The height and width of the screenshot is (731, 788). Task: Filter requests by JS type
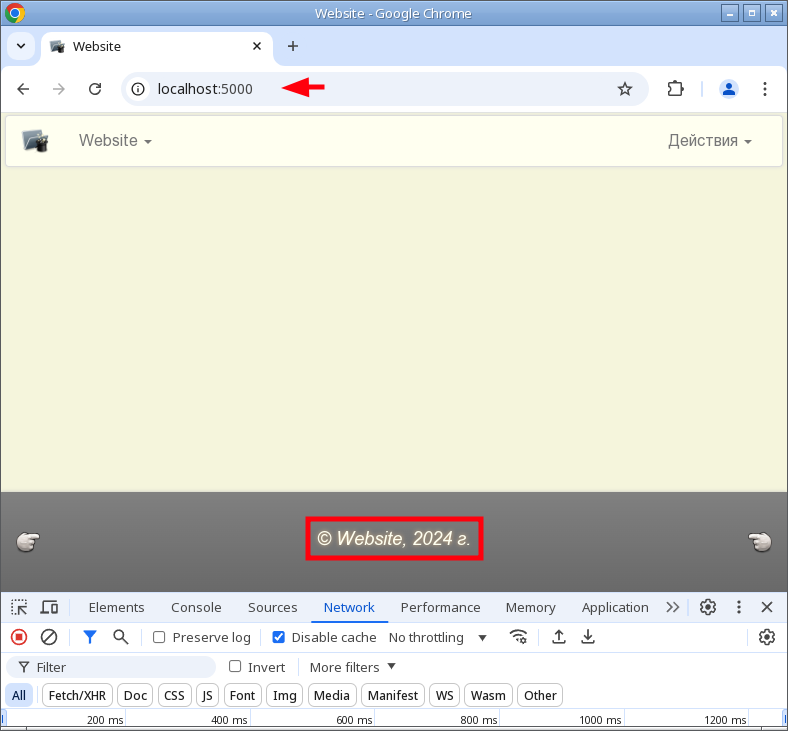pos(207,695)
